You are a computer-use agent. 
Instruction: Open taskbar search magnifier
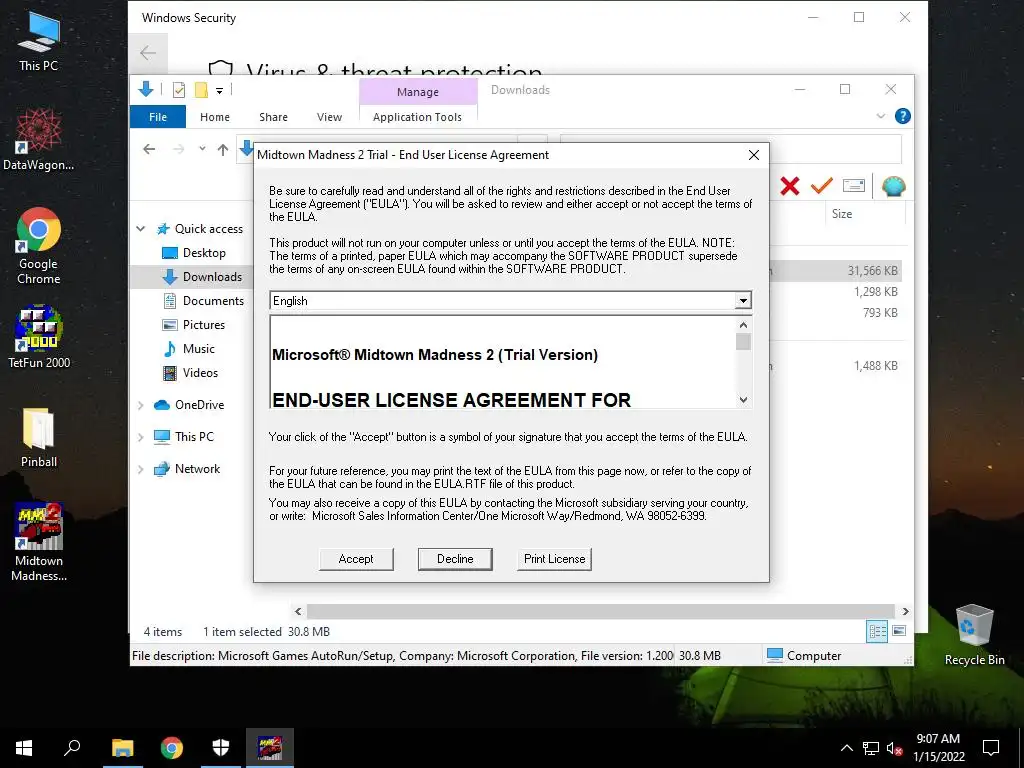[x=72, y=748]
